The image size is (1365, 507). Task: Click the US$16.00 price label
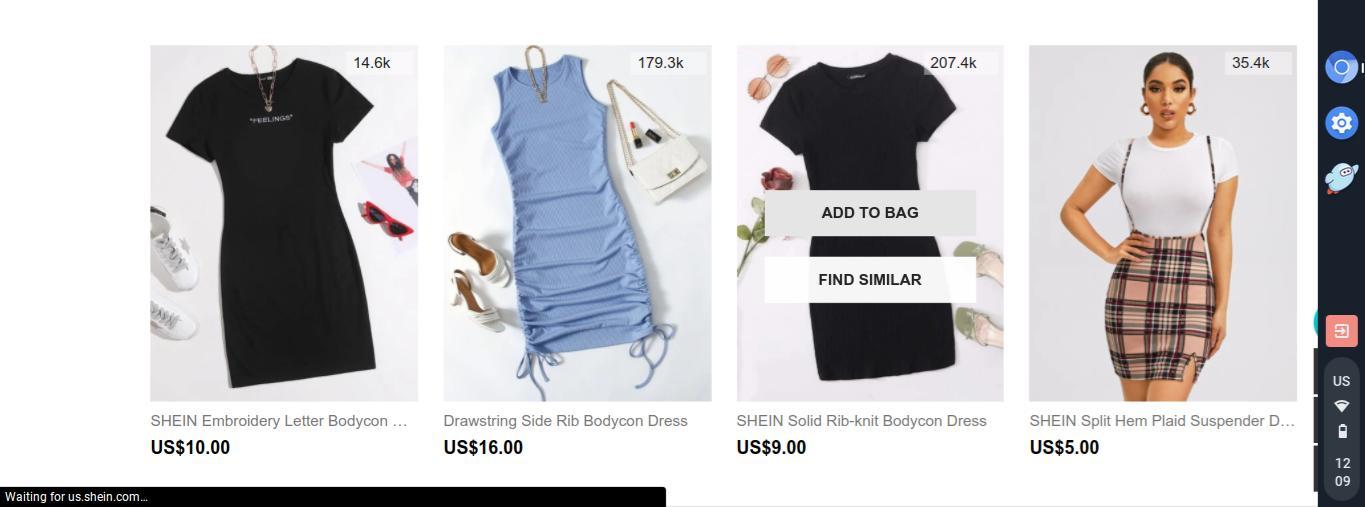483,448
